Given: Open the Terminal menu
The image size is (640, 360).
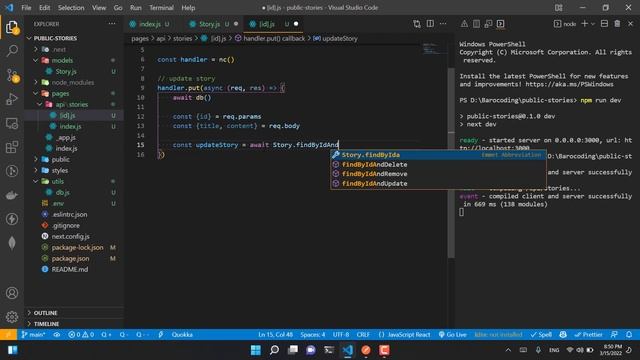Looking at the screenshot, I should [x=161, y=8].
